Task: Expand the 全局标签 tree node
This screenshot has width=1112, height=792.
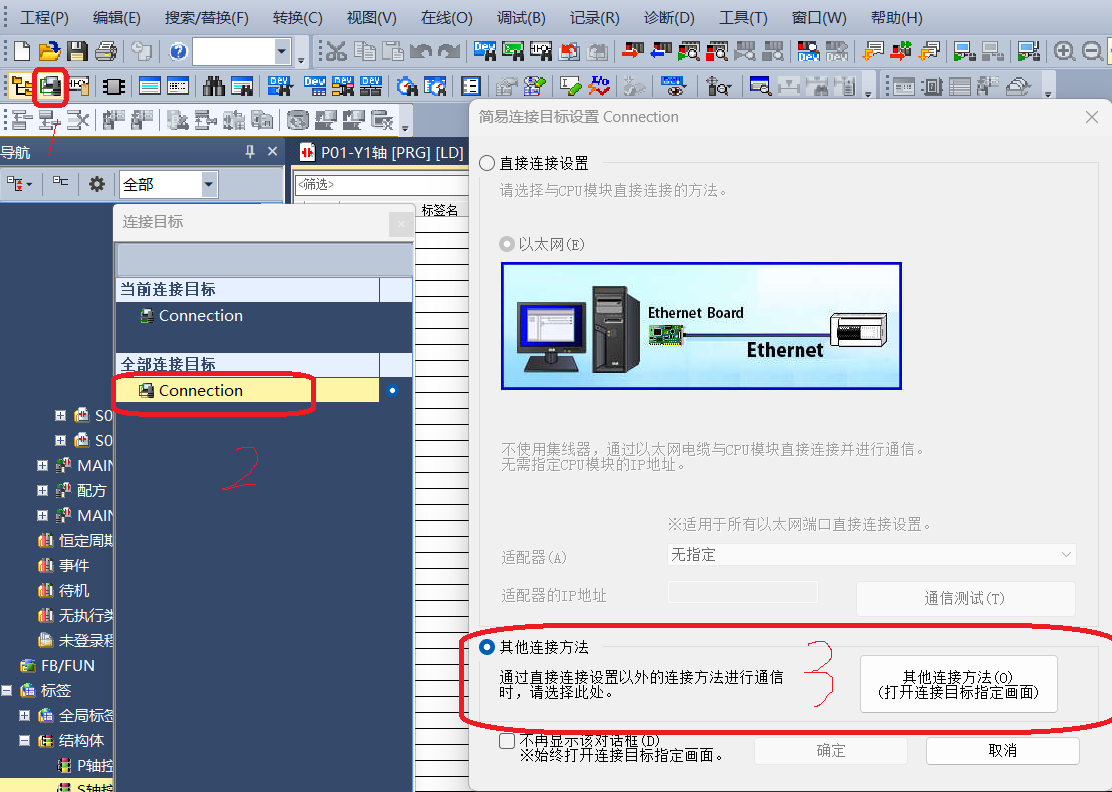Action: [25, 715]
